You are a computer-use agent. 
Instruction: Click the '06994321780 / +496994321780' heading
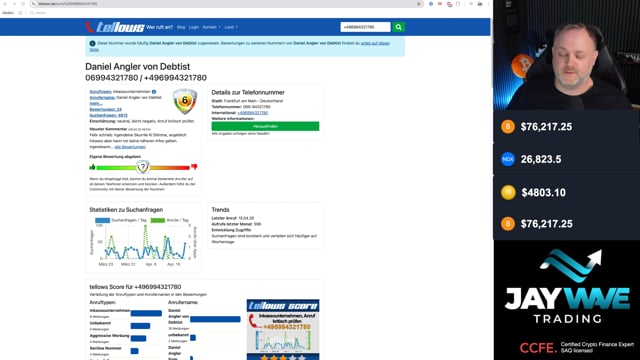[x=146, y=78]
